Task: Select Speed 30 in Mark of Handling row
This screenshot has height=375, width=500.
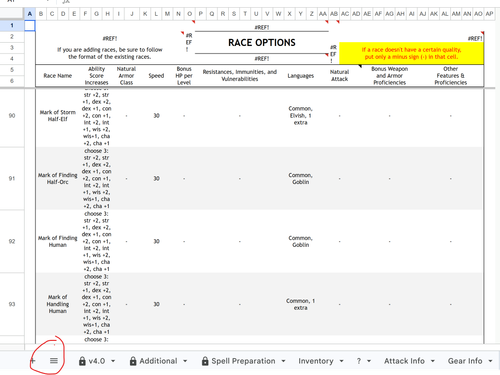Action: pyautogui.click(x=156, y=304)
